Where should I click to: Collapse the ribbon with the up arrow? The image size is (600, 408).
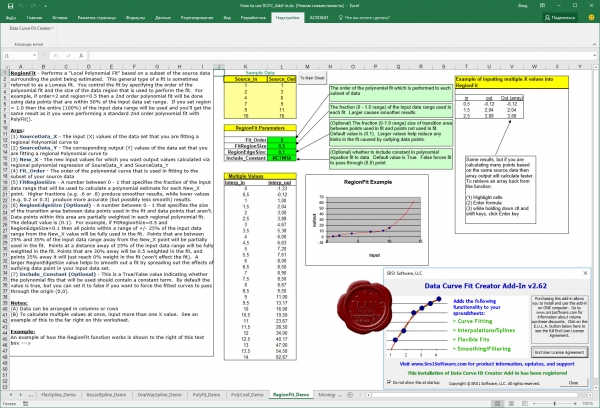(595, 45)
